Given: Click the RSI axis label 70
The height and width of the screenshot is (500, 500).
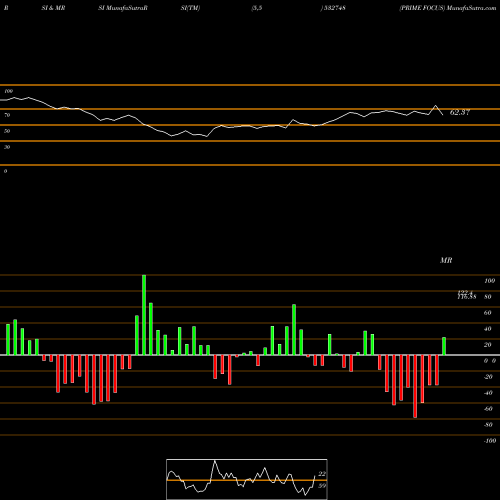Looking at the screenshot, I should (x=7, y=115).
